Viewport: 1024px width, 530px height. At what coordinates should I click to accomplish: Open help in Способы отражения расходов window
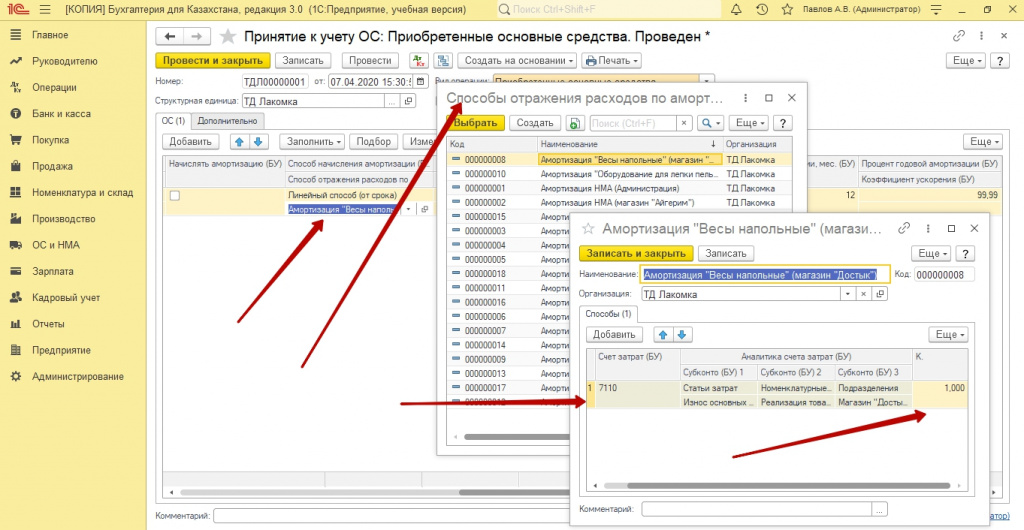pyautogui.click(x=783, y=123)
